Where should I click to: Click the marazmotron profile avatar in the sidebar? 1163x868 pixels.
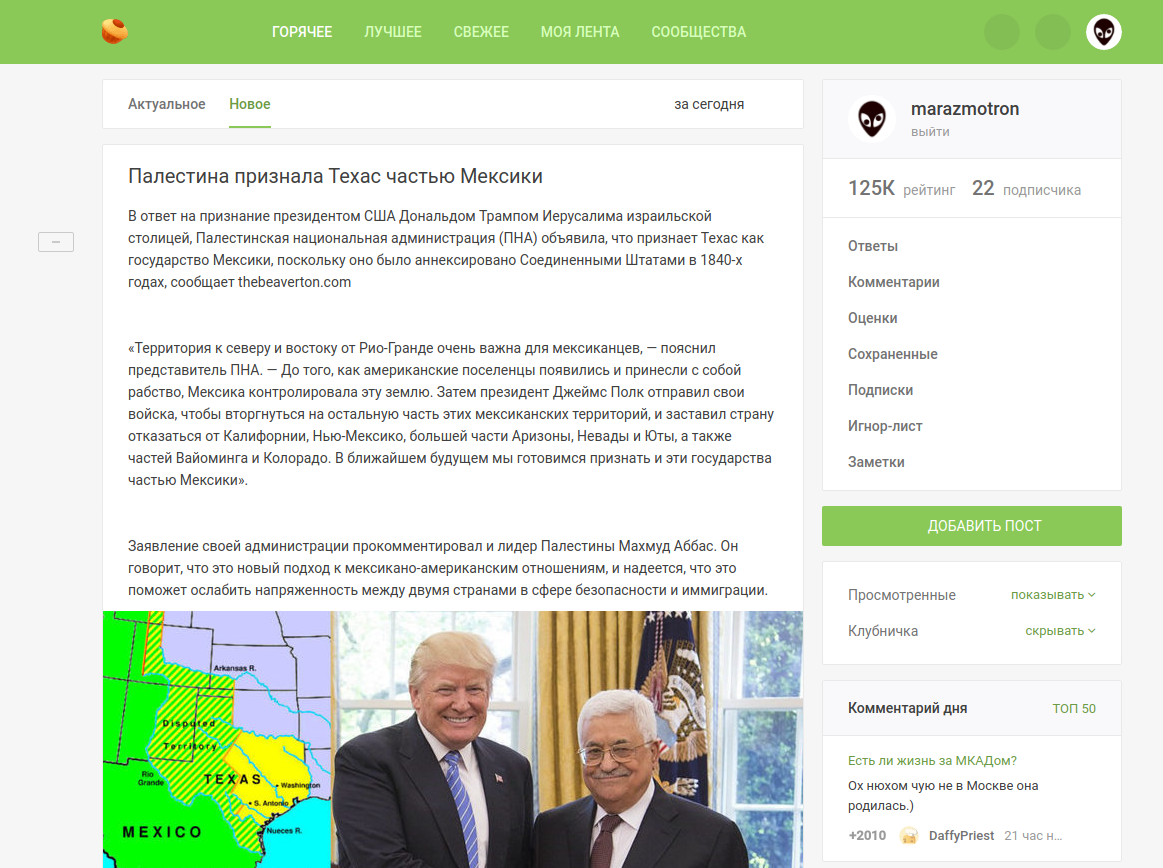click(x=872, y=119)
